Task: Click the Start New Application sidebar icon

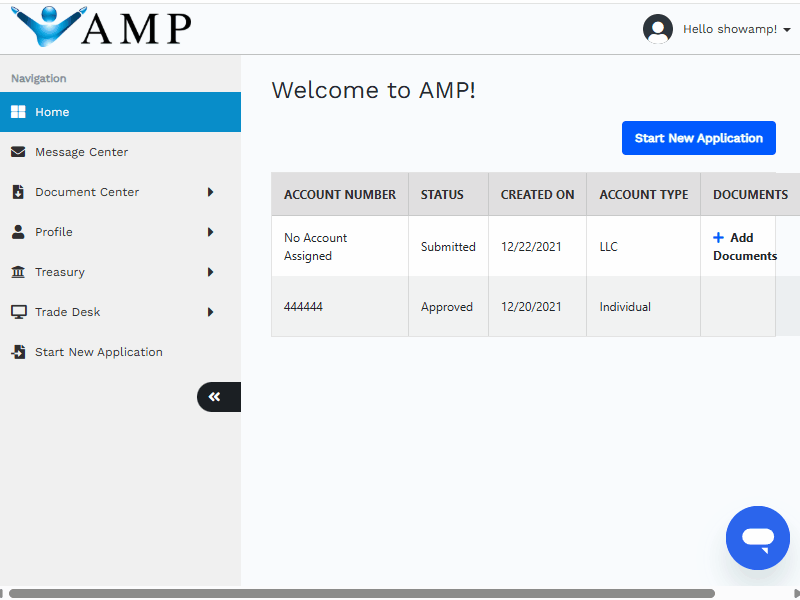Action: pyautogui.click(x=18, y=352)
